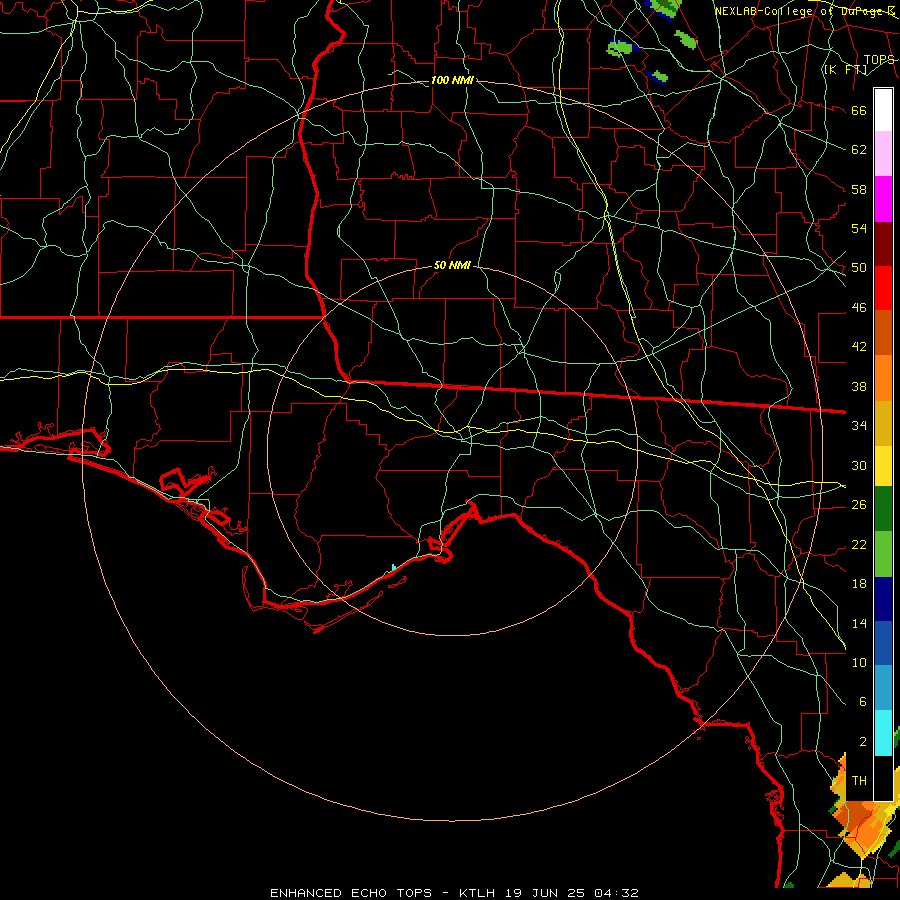Click the dark orange legend band near 42
Image resolution: width=900 pixels, height=900 pixels.
(x=883, y=332)
